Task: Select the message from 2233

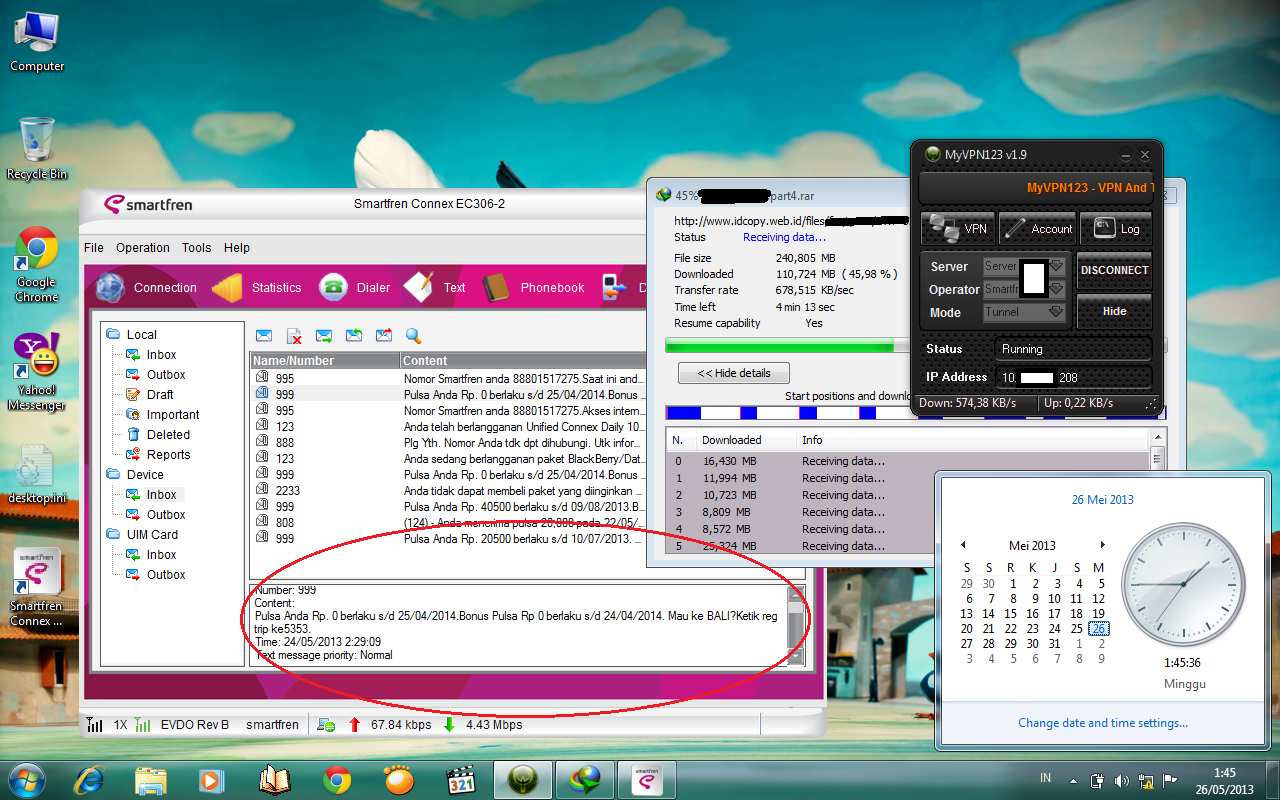Action: [x=449, y=491]
